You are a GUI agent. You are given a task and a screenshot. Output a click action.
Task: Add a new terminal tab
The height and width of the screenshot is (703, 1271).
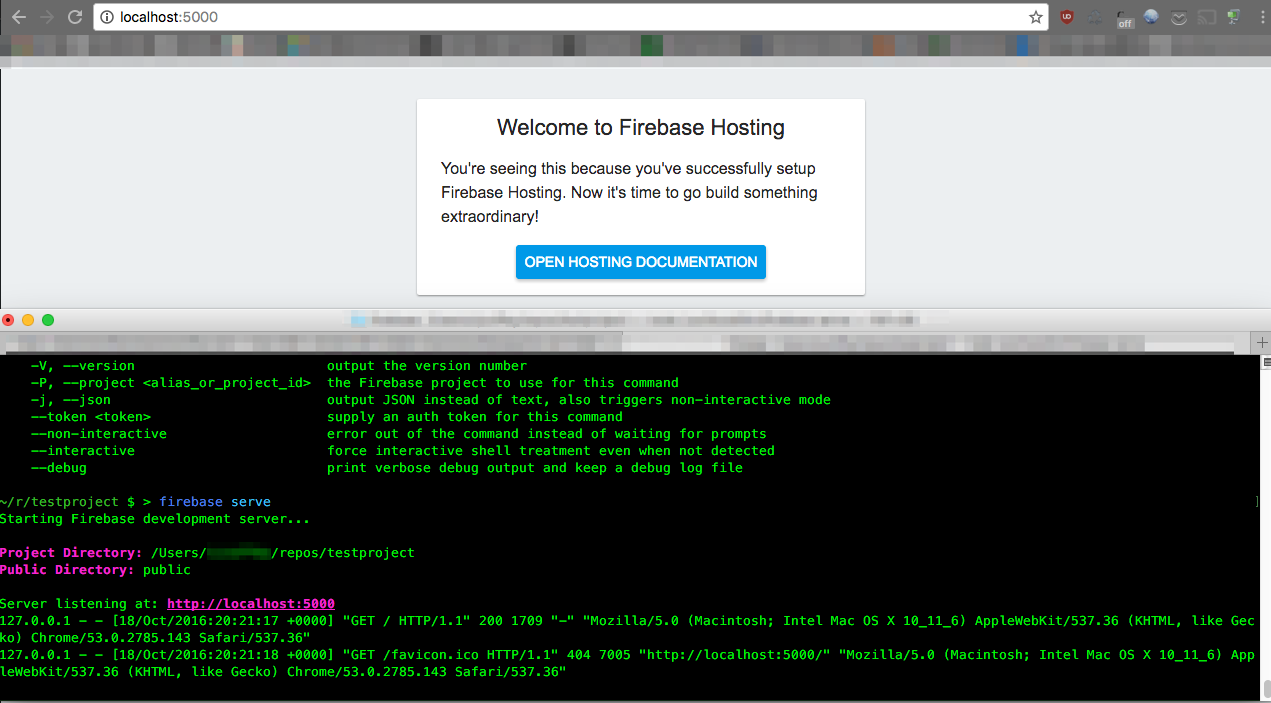[x=1263, y=342]
